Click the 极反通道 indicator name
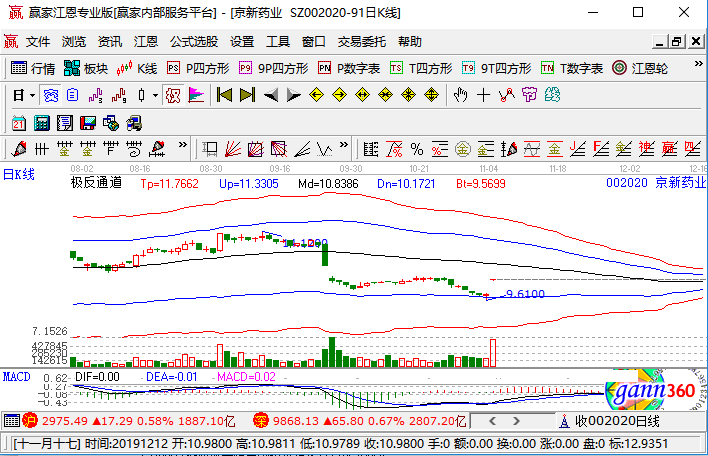708x456 pixels. coord(96,182)
